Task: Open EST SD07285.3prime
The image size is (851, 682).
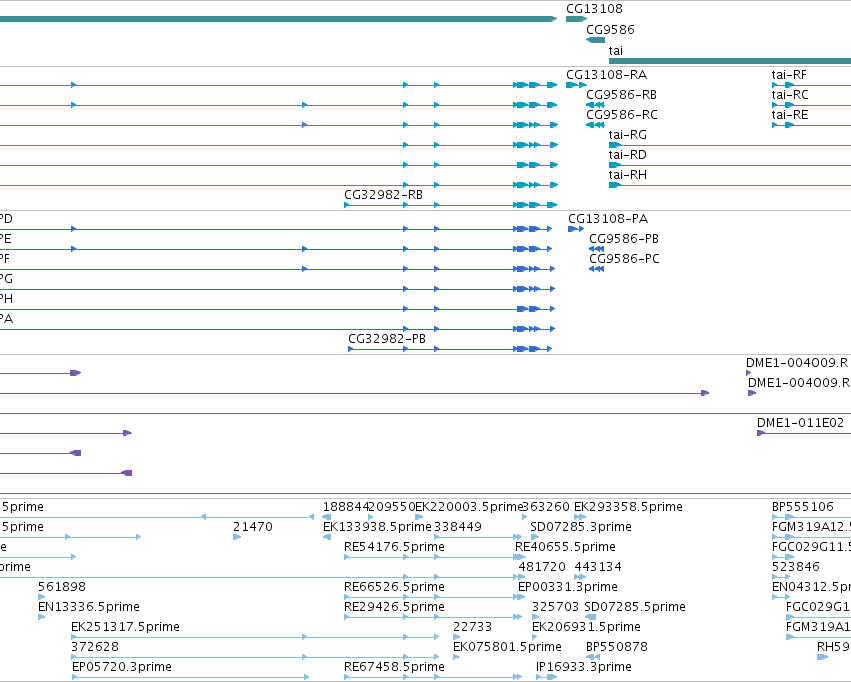Action: (581, 527)
